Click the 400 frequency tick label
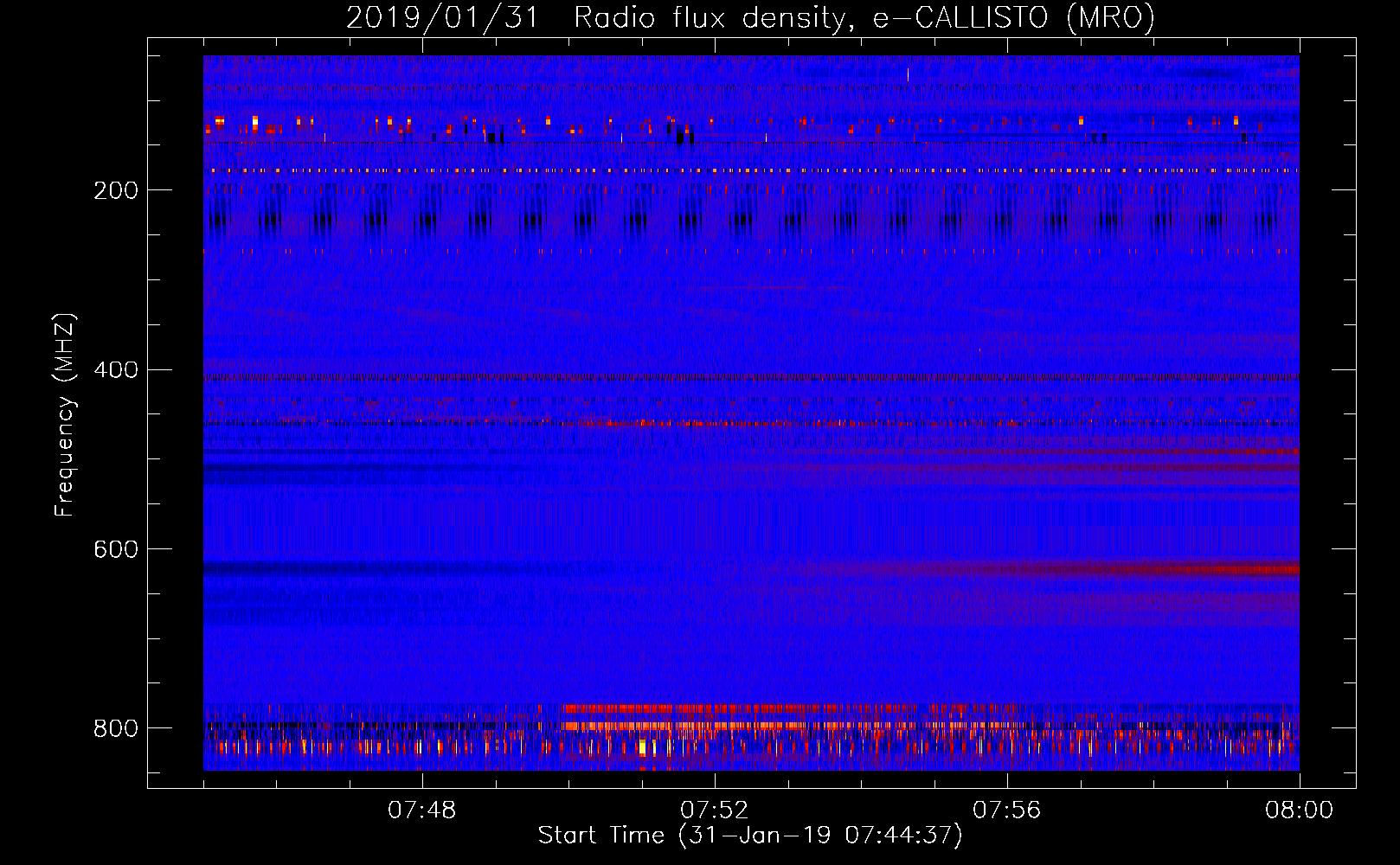This screenshot has width=1400, height=865. click(116, 370)
